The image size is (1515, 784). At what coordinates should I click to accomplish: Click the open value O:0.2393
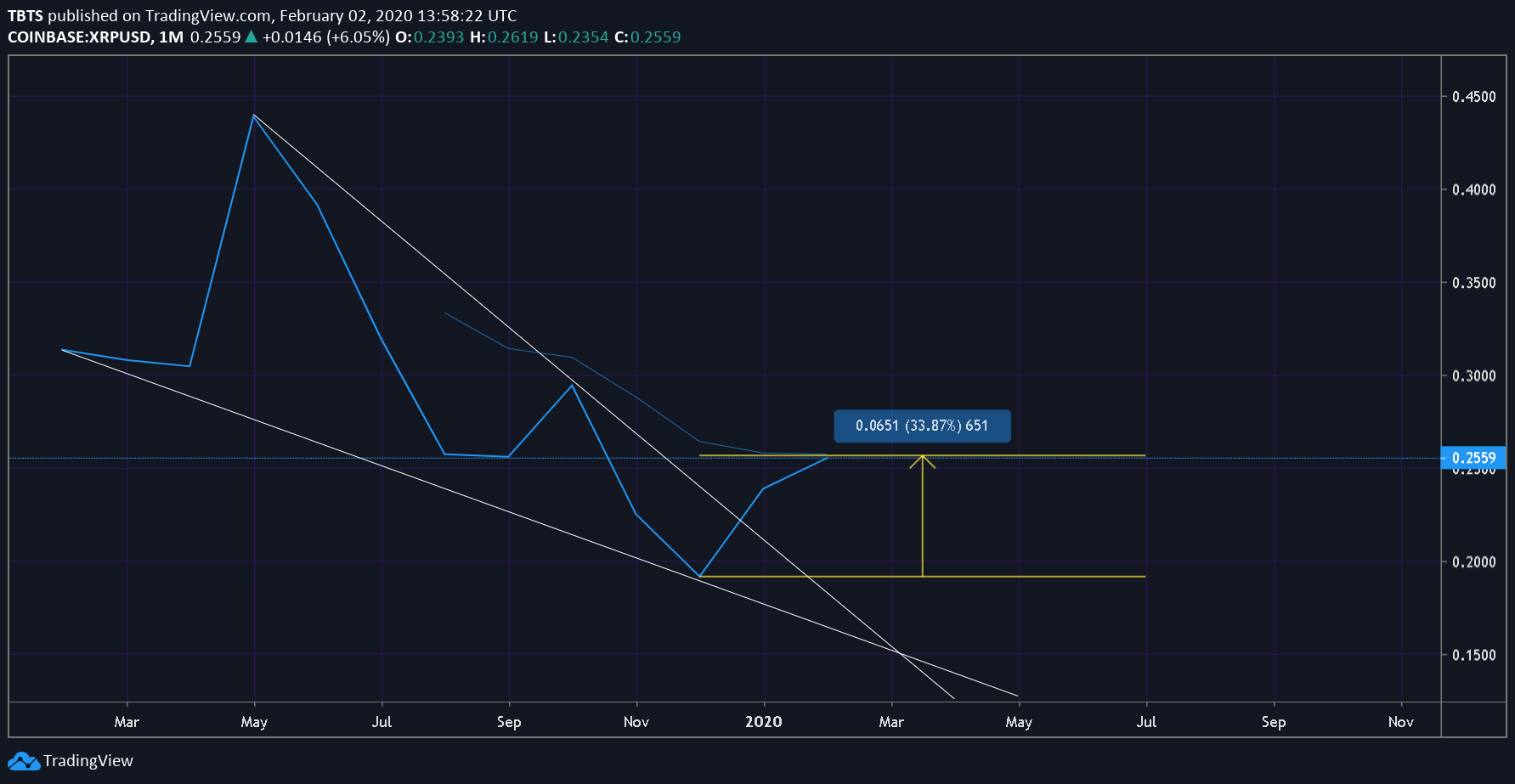pyautogui.click(x=430, y=37)
